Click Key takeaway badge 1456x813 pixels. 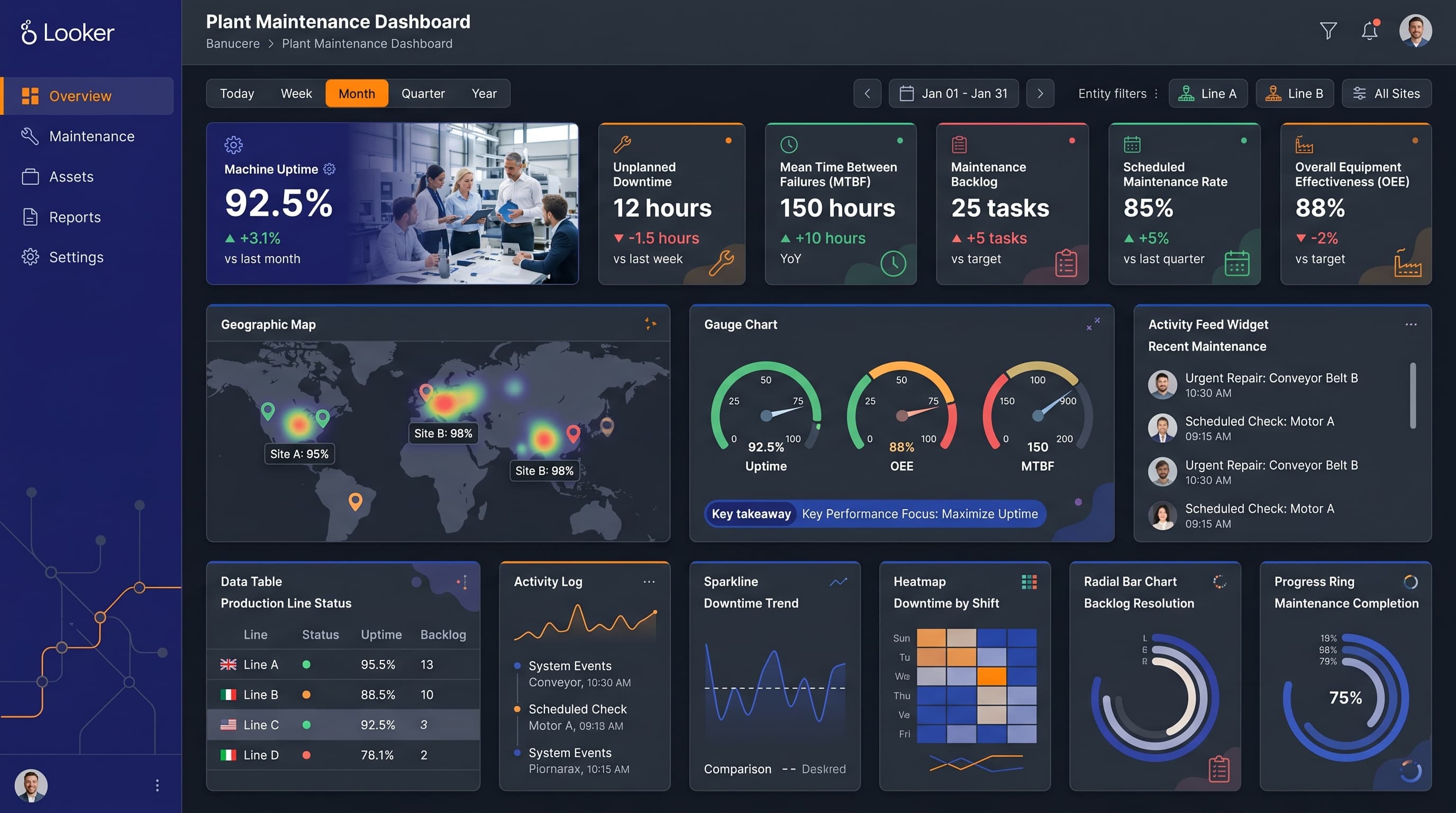click(751, 513)
